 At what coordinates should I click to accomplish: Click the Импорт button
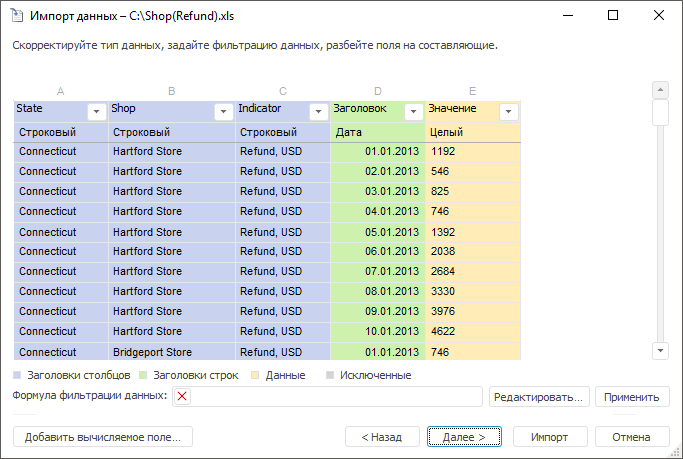tap(550, 437)
